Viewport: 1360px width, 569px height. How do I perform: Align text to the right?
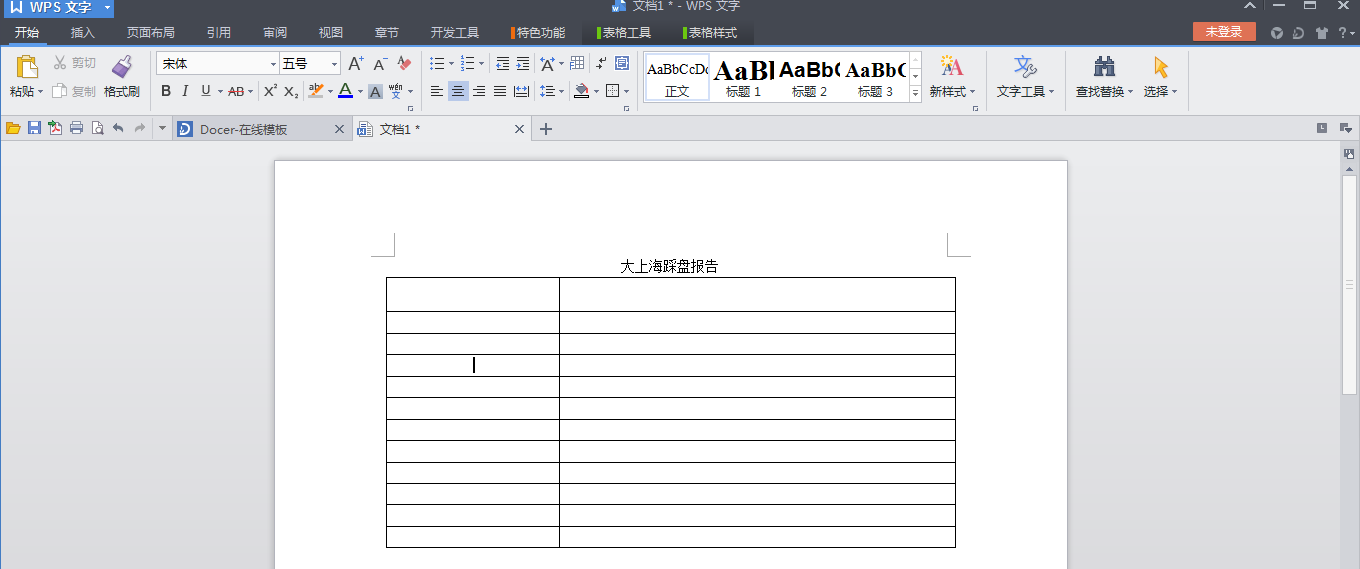(479, 91)
